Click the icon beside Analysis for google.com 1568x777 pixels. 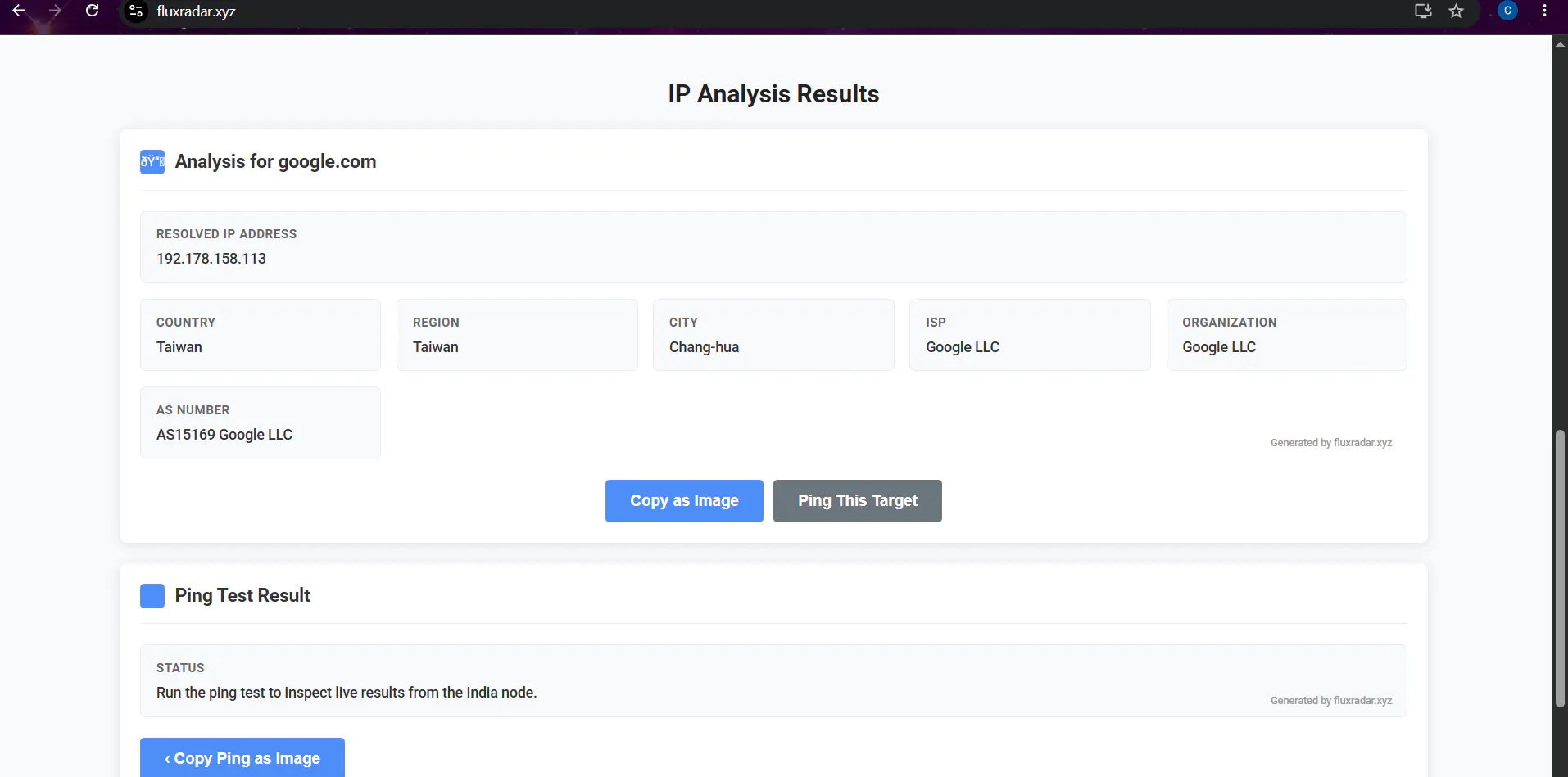click(152, 162)
